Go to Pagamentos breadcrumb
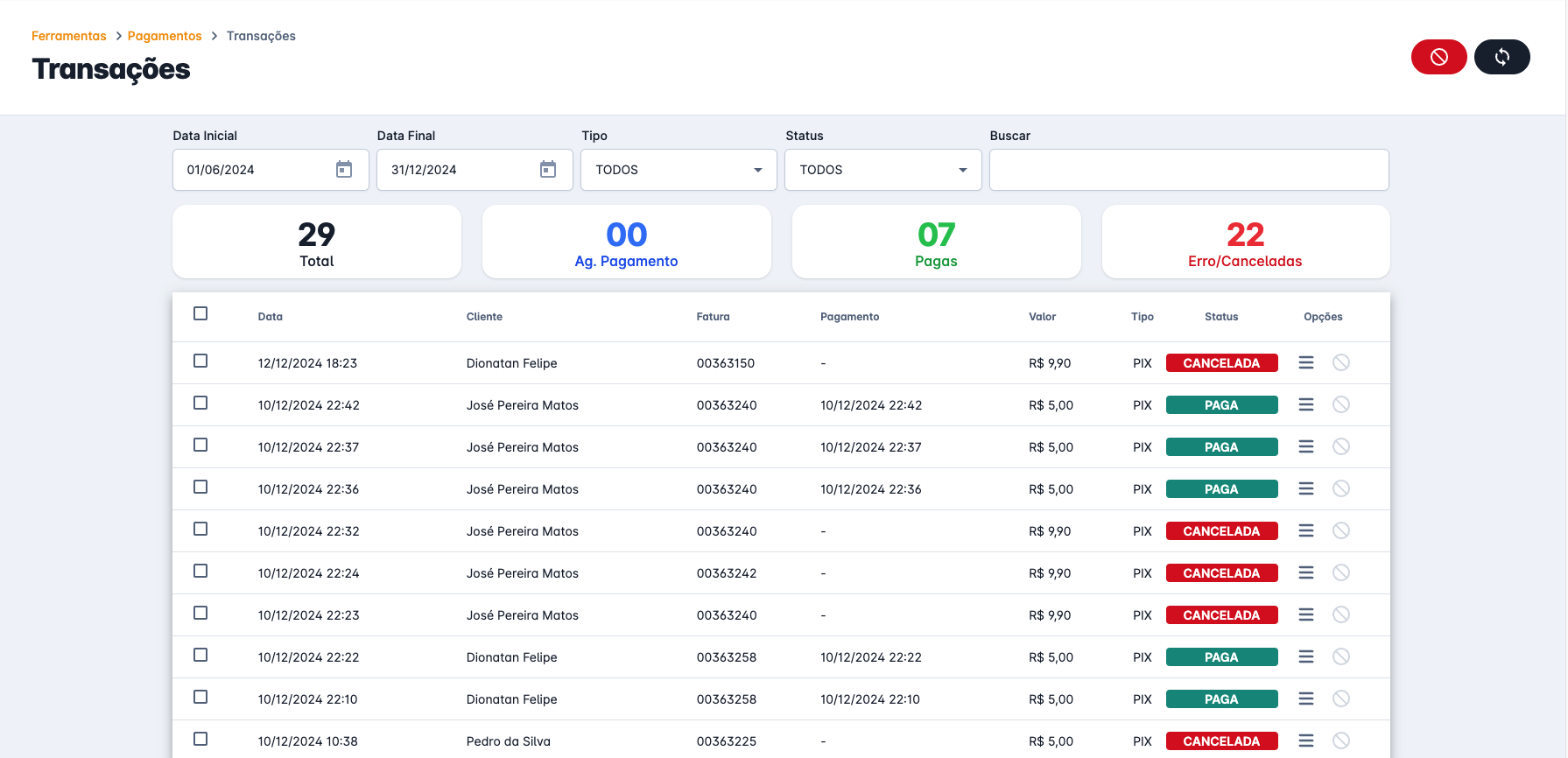Viewport: 1568px width, 758px height. (x=165, y=36)
